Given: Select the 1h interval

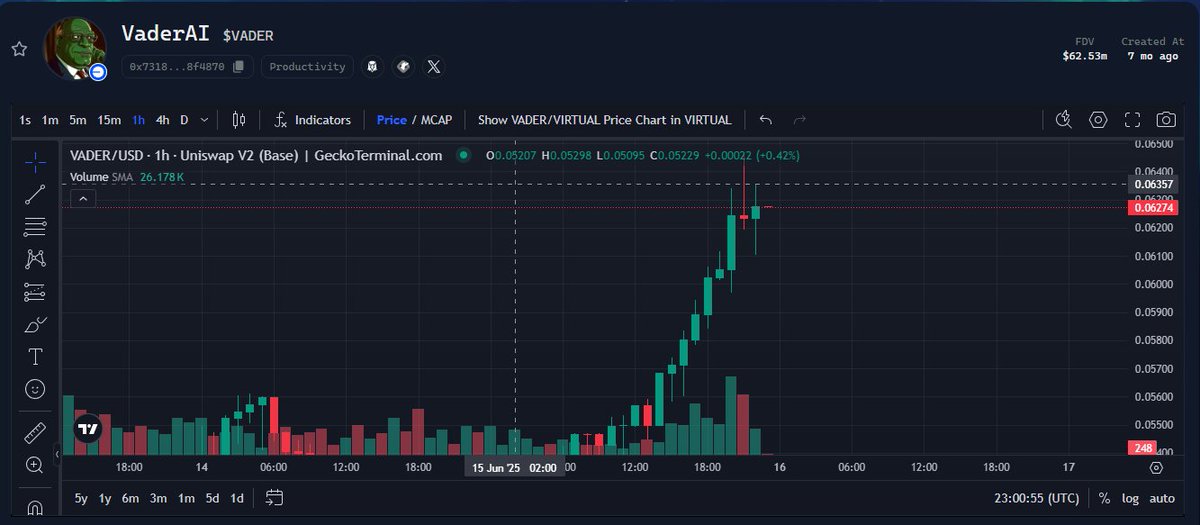Looking at the screenshot, I should click(x=138, y=120).
